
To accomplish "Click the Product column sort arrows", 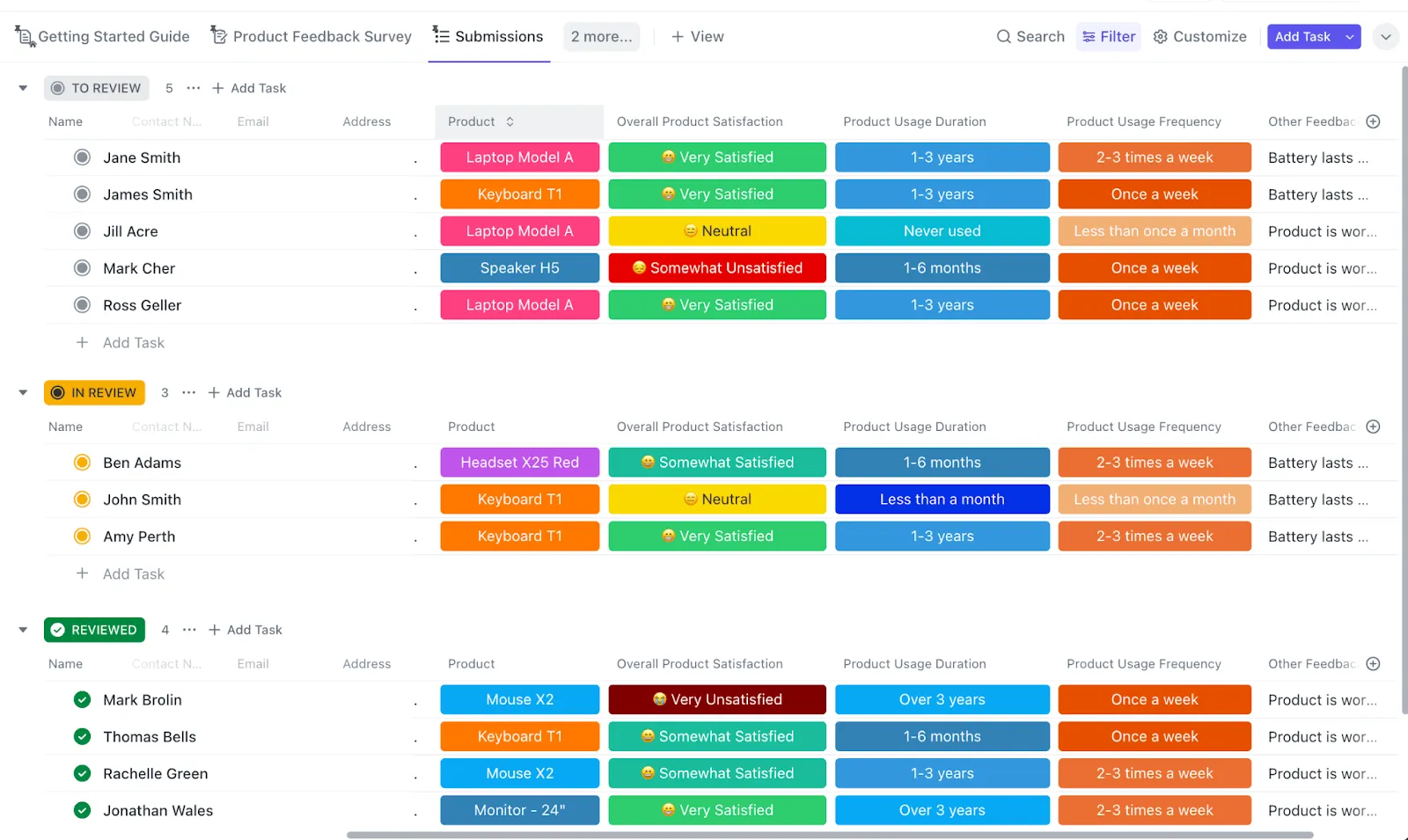I will (x=510, y=121).
